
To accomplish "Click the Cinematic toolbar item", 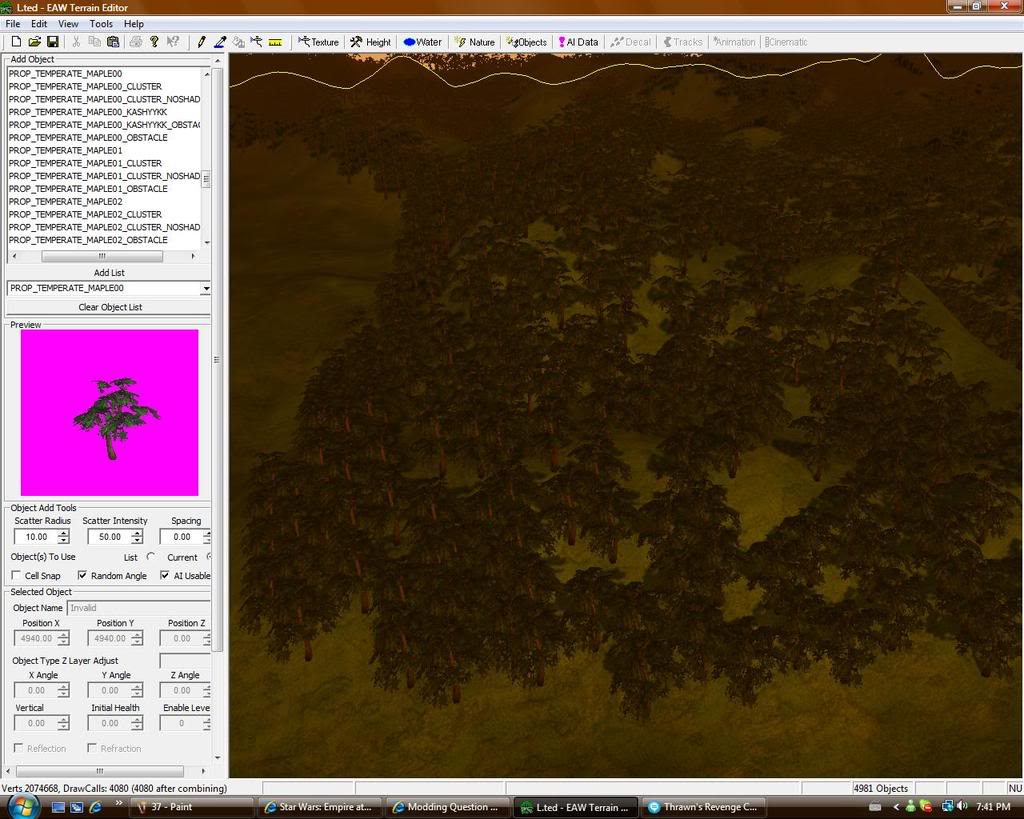I will coord(786,42).
